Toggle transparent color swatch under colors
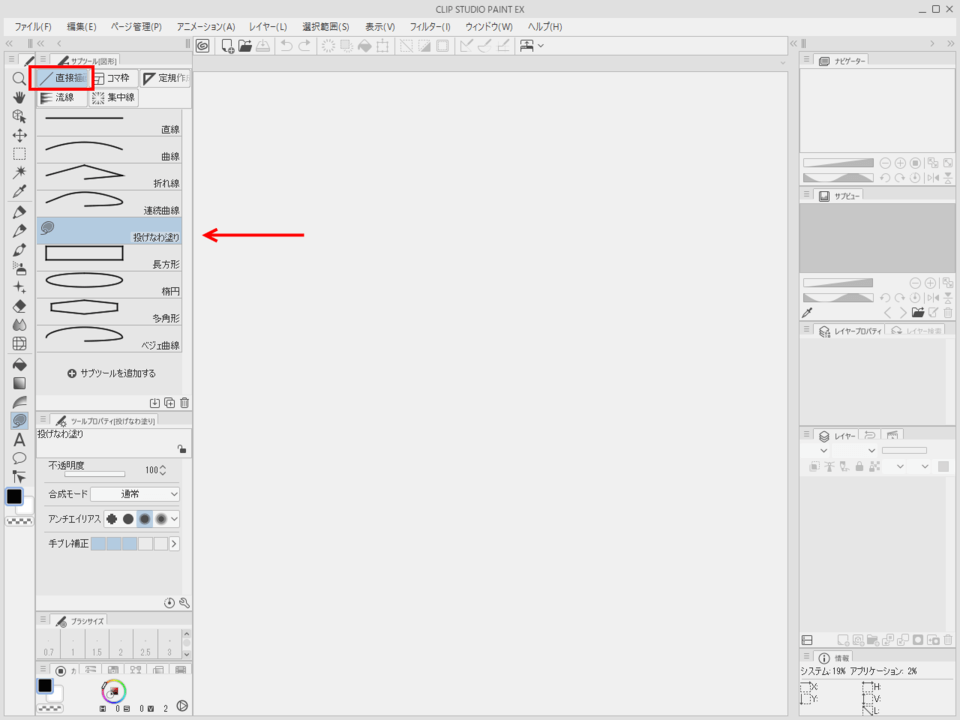This screenshot has width=960, height=720. [x=19, y=522]
